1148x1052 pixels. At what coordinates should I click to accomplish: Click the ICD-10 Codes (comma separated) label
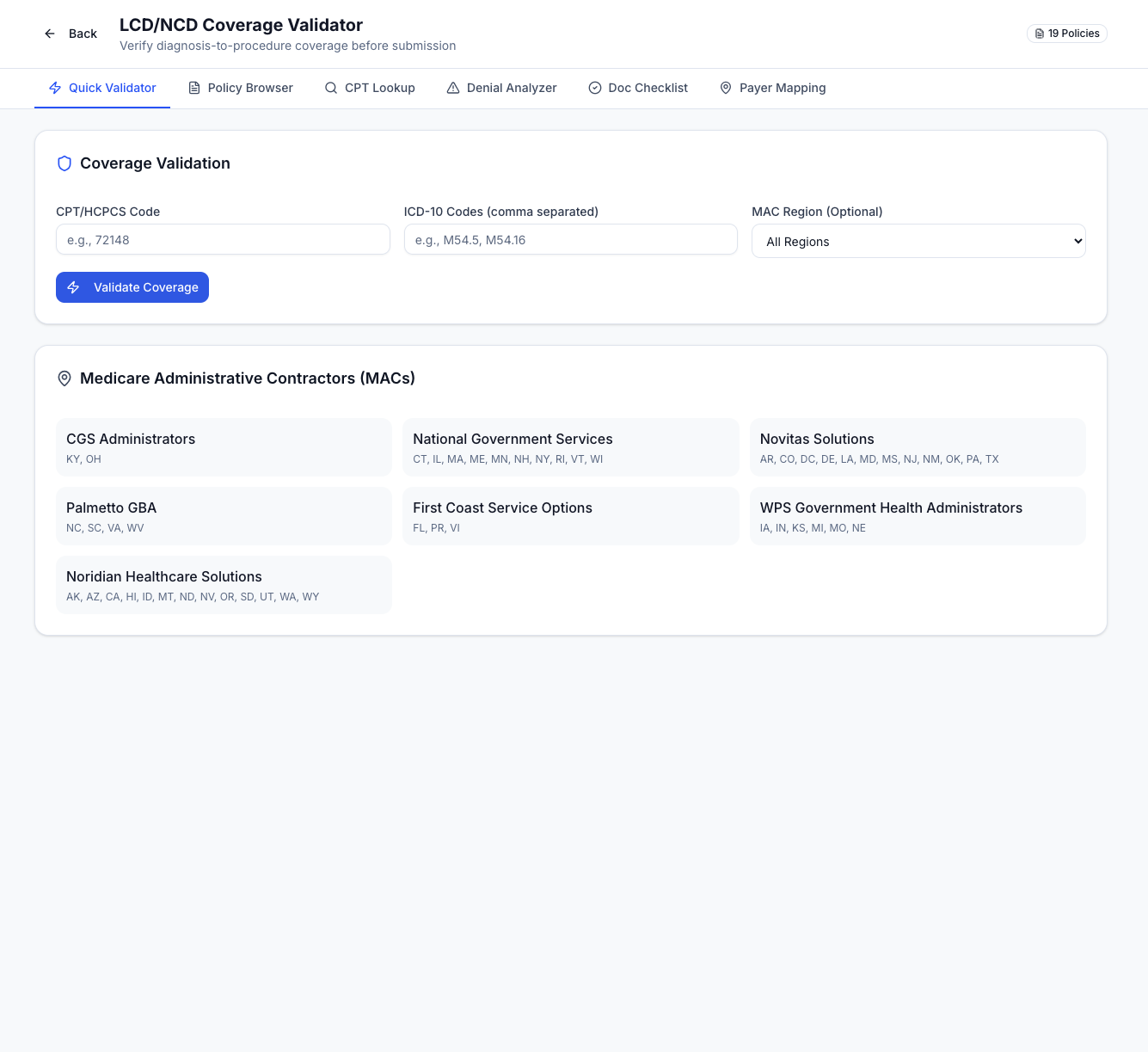tap(500, 212)
